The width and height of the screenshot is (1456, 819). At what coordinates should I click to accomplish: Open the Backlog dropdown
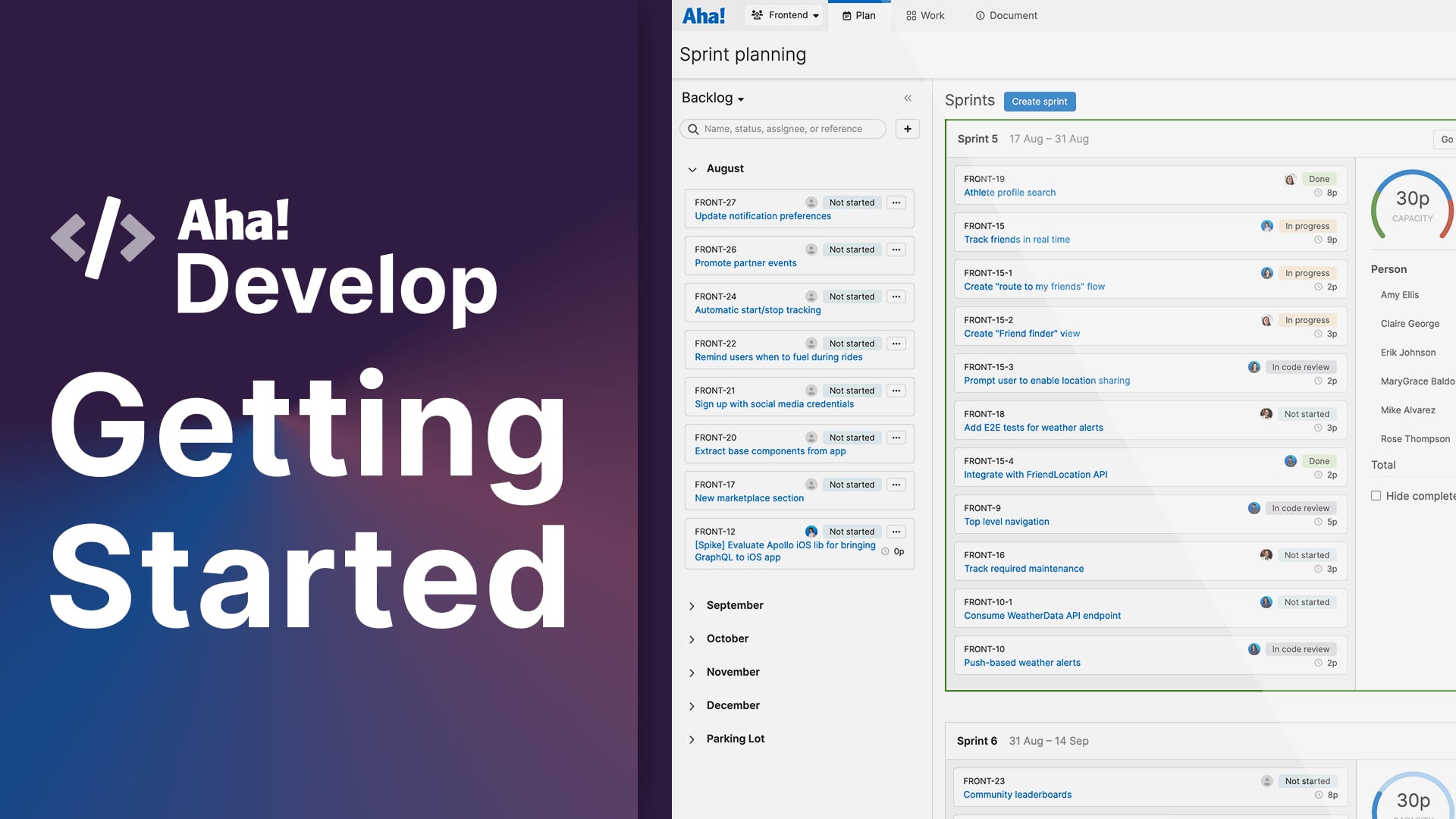coord(713,98)
